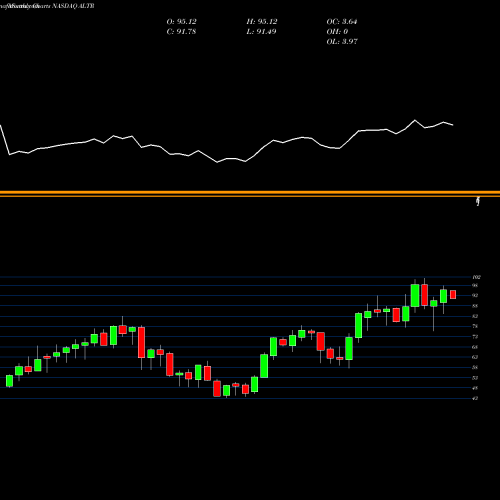Click the 42 price axis label

(475, 398)
